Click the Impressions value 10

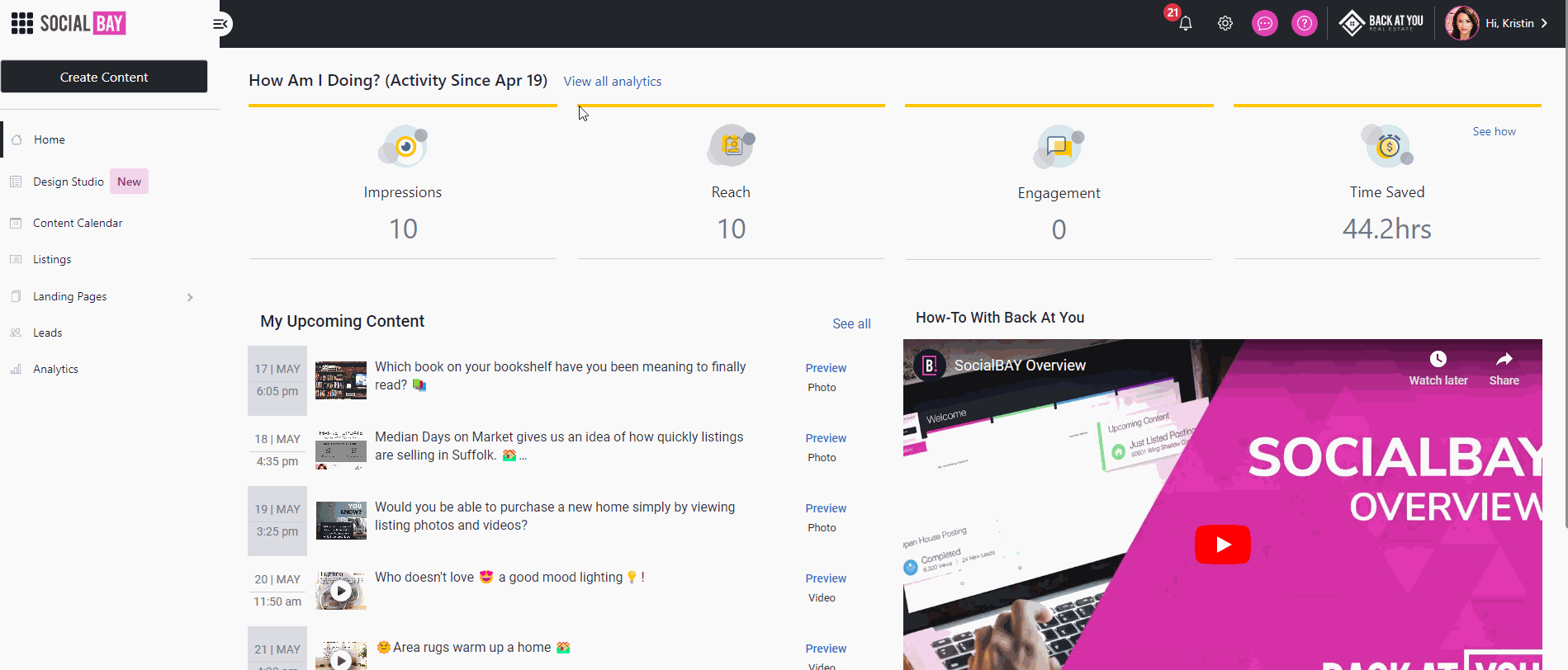403,229
